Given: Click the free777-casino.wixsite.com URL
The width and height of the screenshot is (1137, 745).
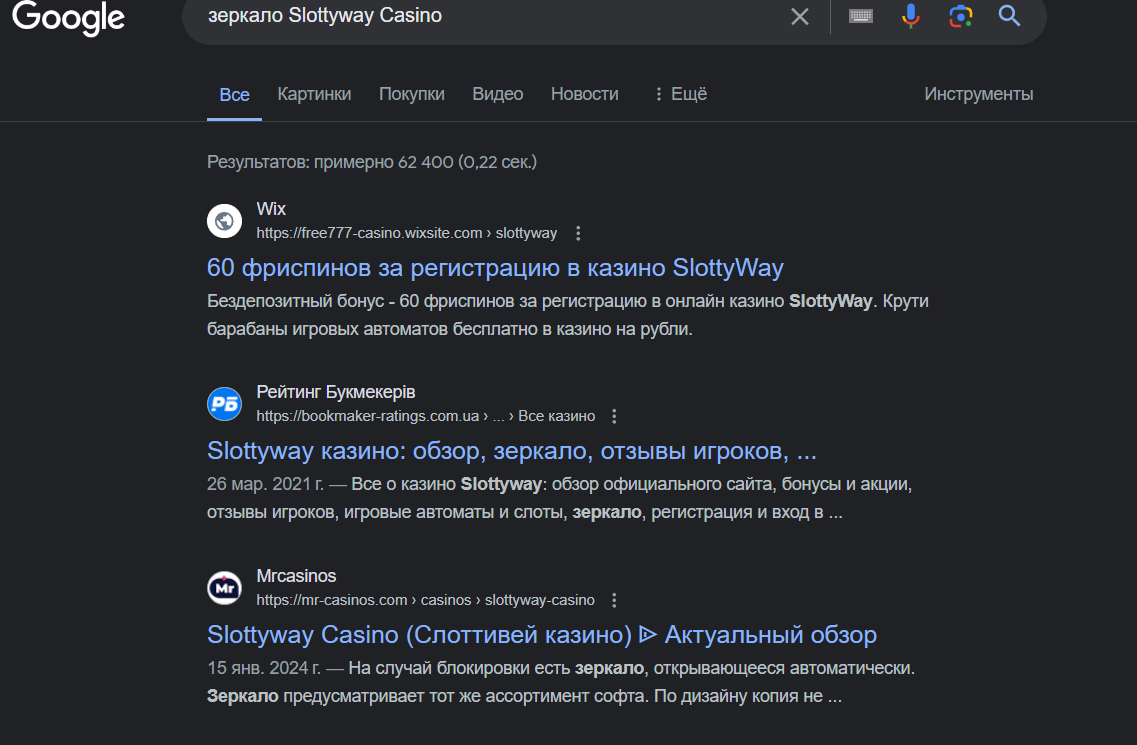Looking at the screenshot, I should click(407, 234).
